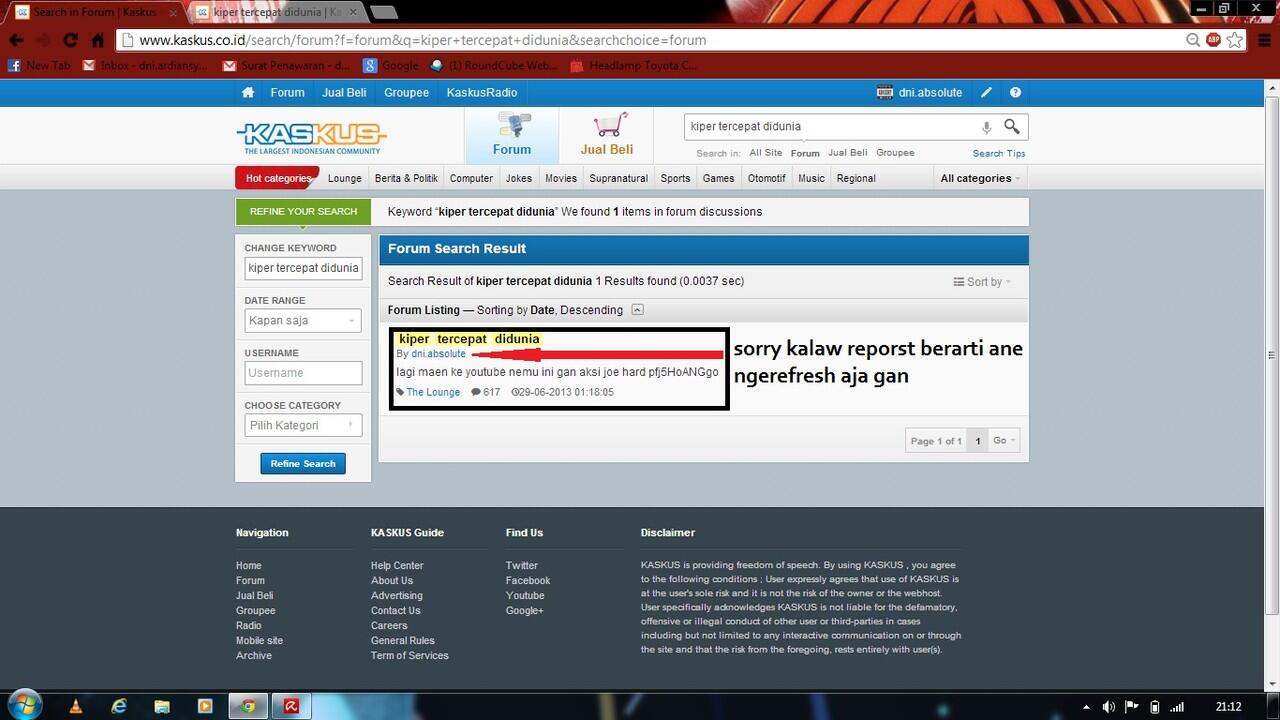The height and width of the screenshot is (720, 1280).
Task: Open the Date Range Kapan saja dropdown
Action: pos(303,320)
